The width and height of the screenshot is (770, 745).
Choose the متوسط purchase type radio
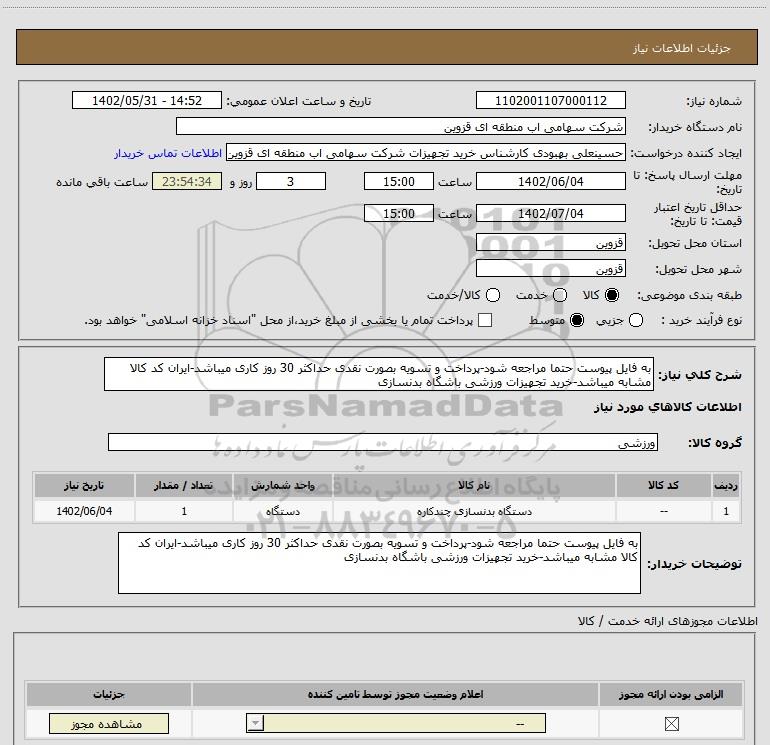577,320
